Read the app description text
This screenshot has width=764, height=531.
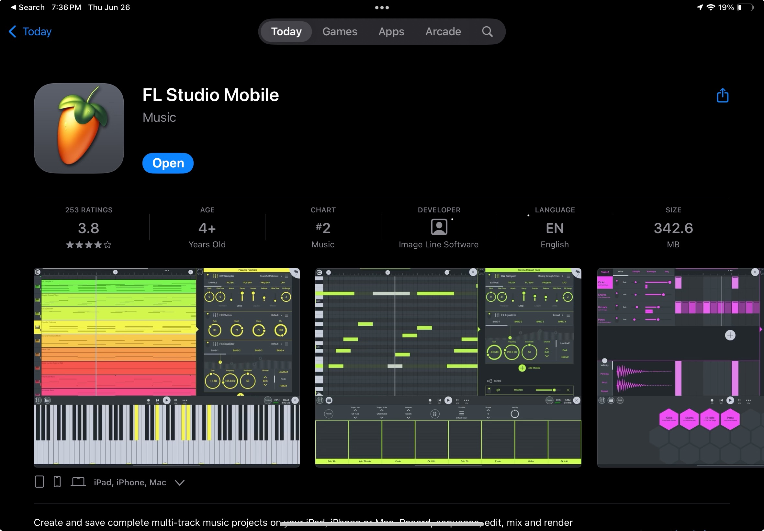pyautogui.click(x=303, y=523)
